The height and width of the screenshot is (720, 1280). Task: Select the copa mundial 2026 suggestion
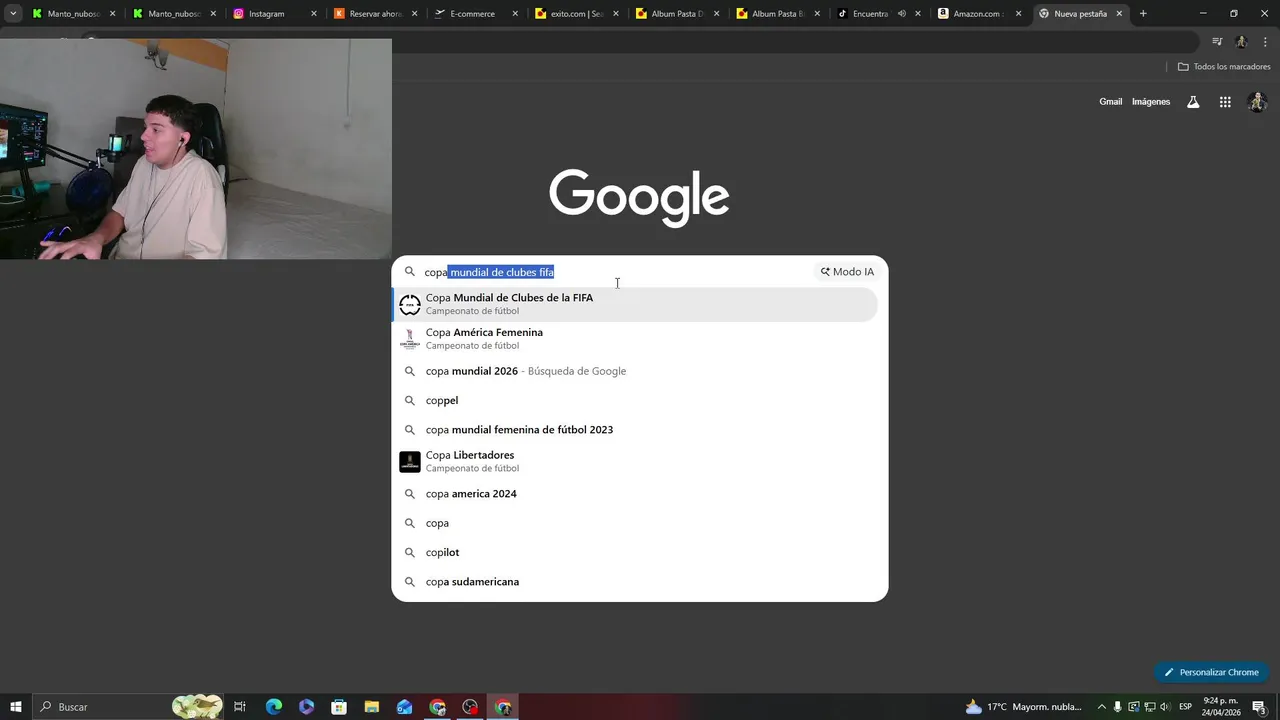point(635,371)
